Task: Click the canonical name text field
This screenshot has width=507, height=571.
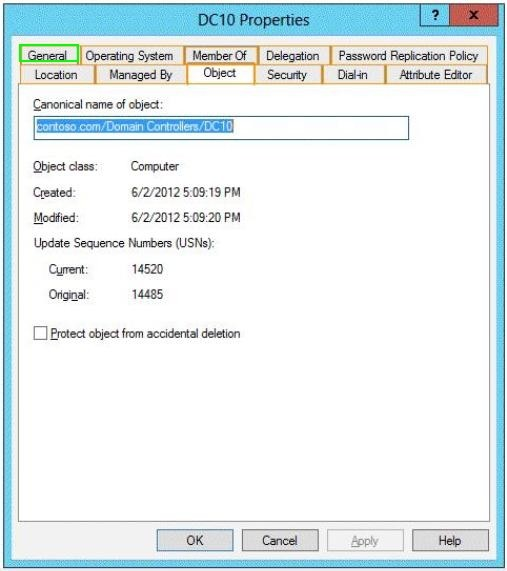Action: tap(221, 127)
